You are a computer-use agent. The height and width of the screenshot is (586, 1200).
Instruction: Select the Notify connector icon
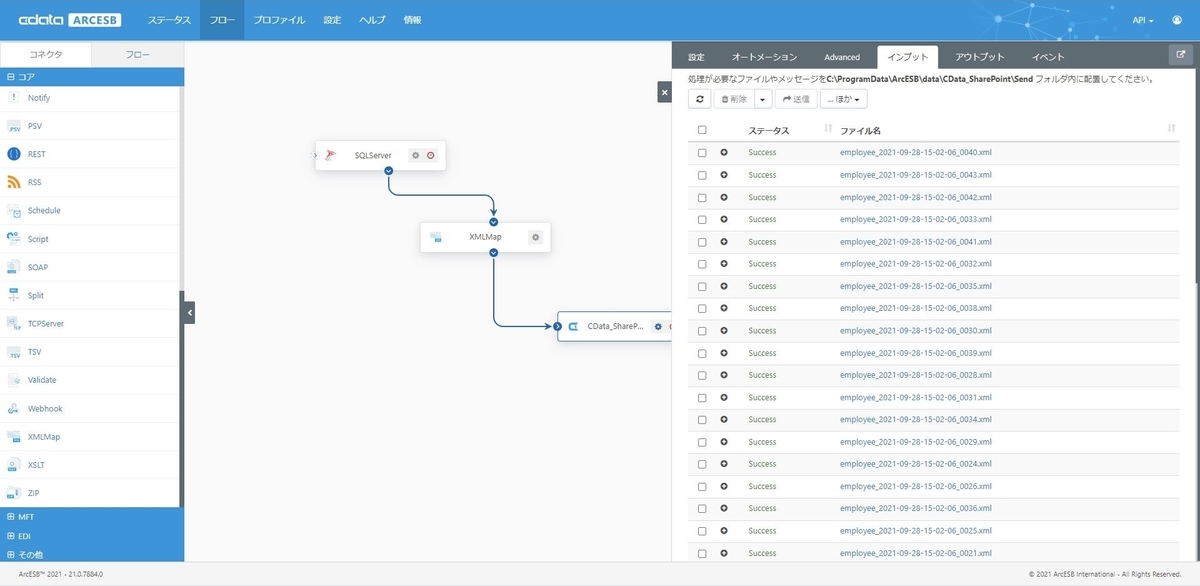14,98
